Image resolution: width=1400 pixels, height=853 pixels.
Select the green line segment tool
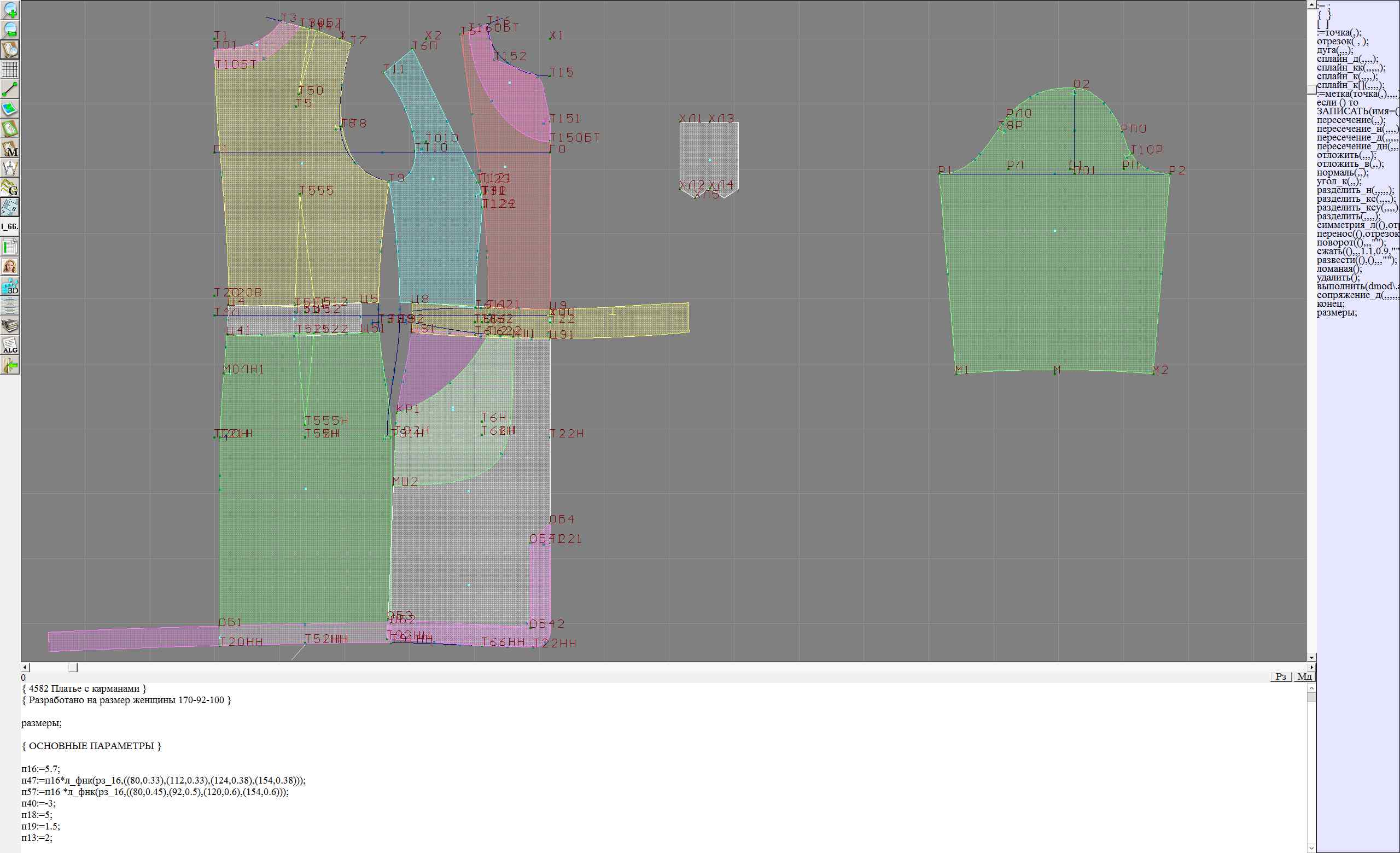[10, 89]
